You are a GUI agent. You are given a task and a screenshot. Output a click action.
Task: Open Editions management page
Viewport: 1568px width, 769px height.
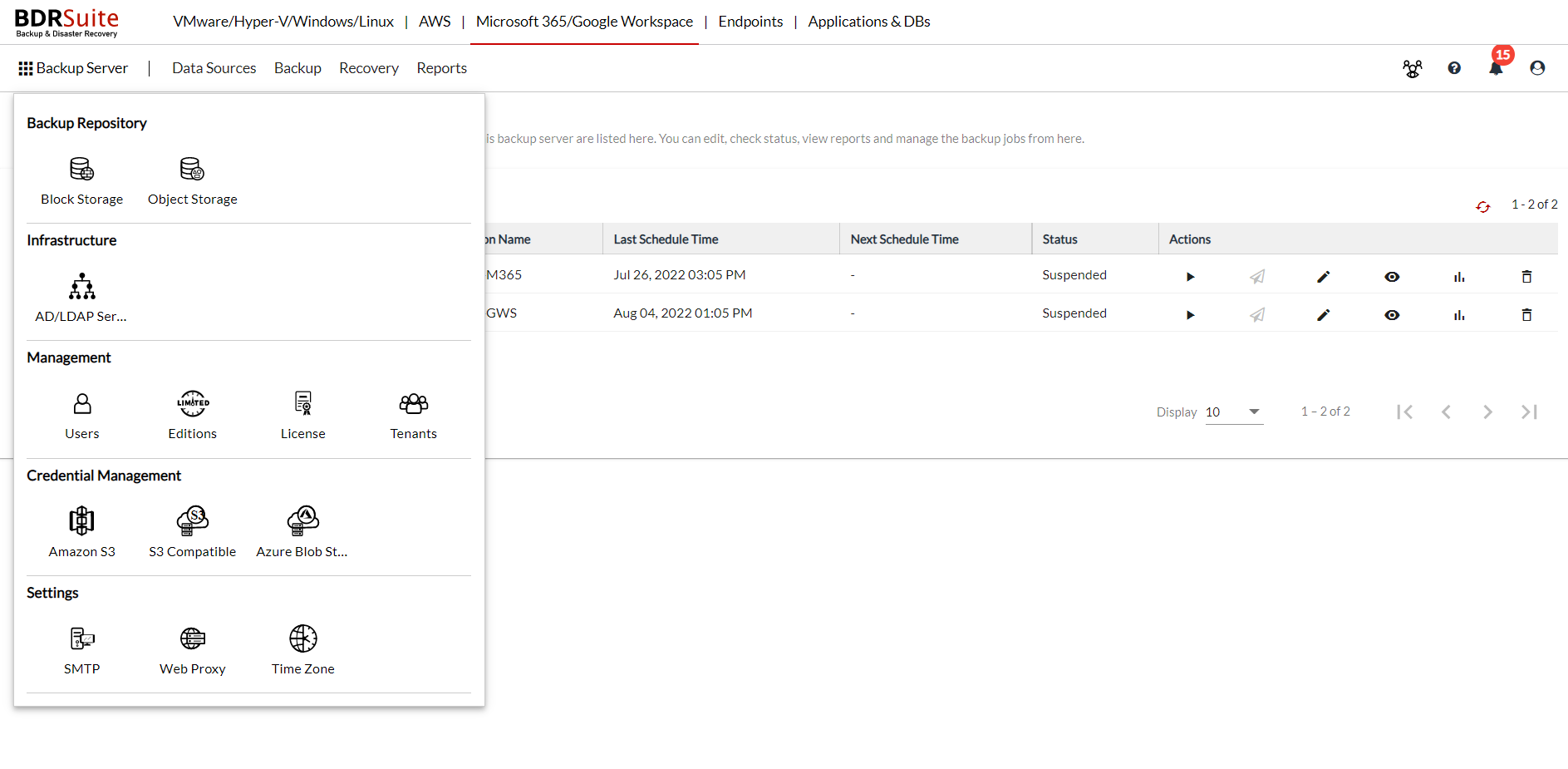pyautogui.click(x=192, y=415)
